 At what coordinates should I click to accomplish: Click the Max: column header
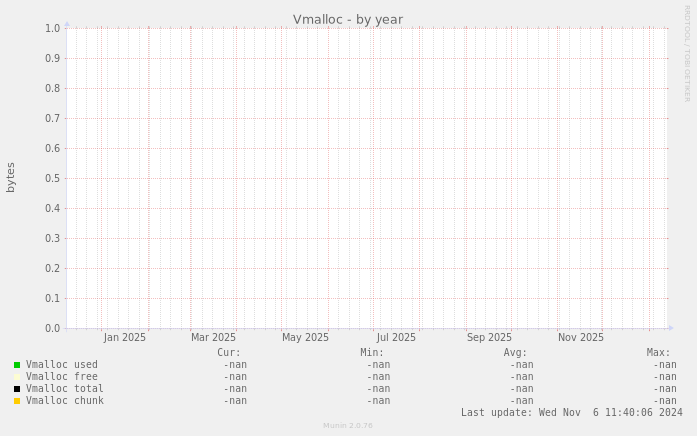tap(658, 353)
